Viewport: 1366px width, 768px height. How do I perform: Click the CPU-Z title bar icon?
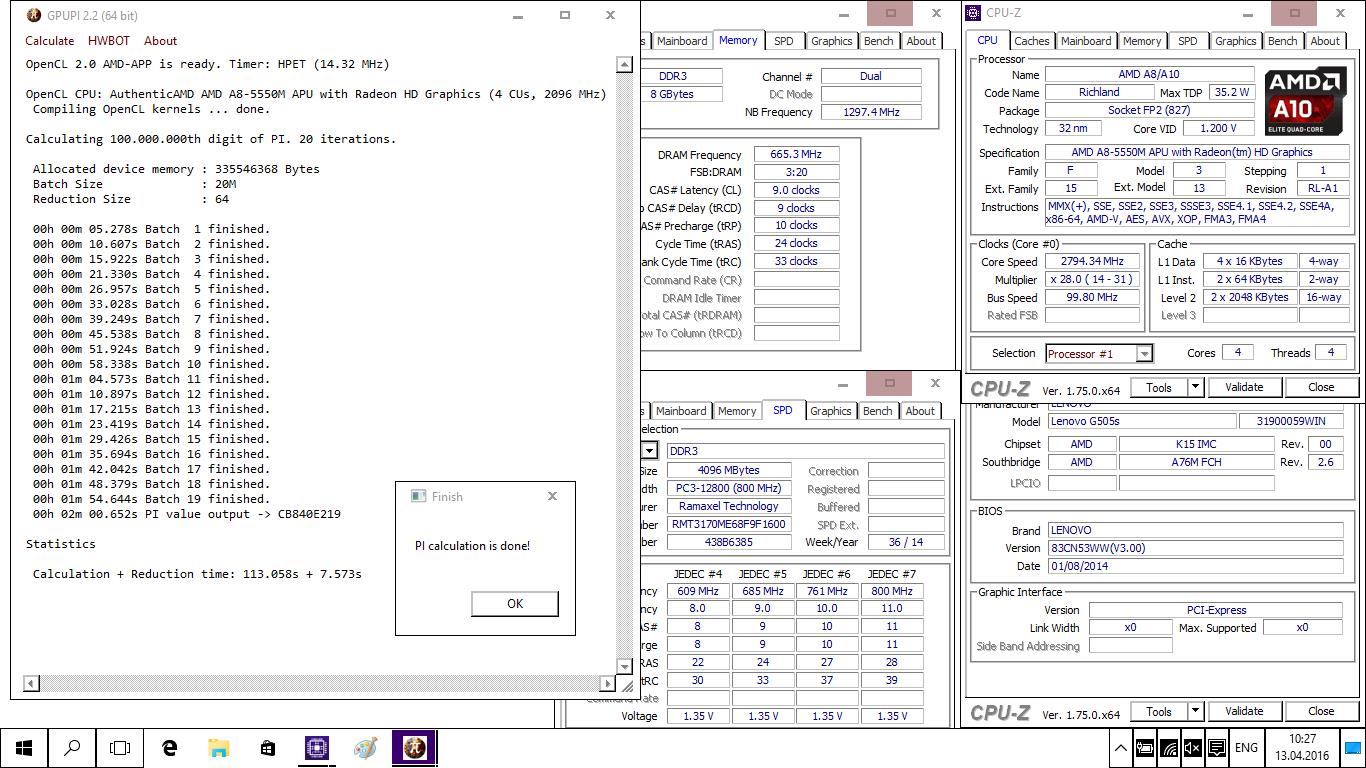click(x=975, y=13)
